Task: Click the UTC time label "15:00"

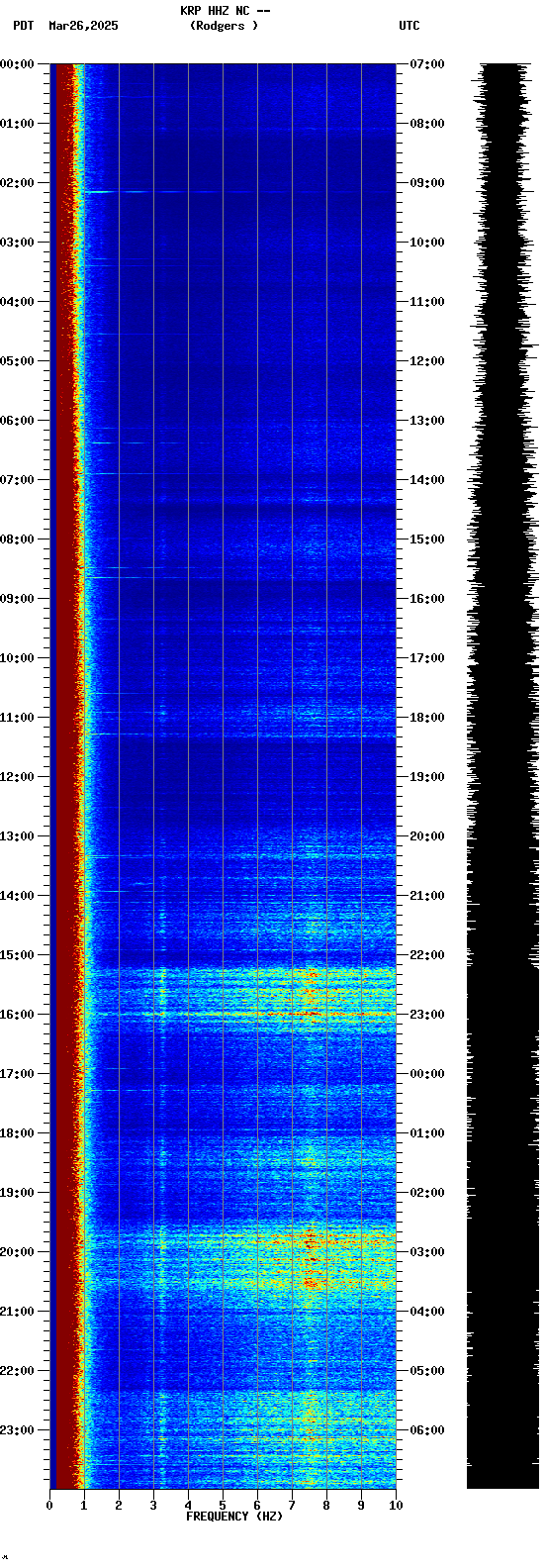Action: (427, 539)
